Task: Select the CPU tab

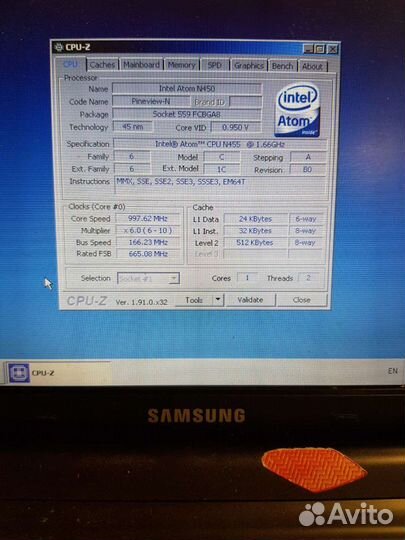Action: click(71, 64)
